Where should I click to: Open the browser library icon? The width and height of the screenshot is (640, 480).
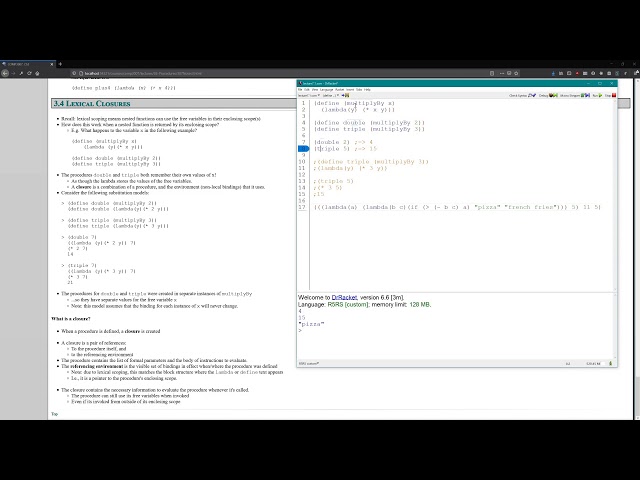coord(561,73)
